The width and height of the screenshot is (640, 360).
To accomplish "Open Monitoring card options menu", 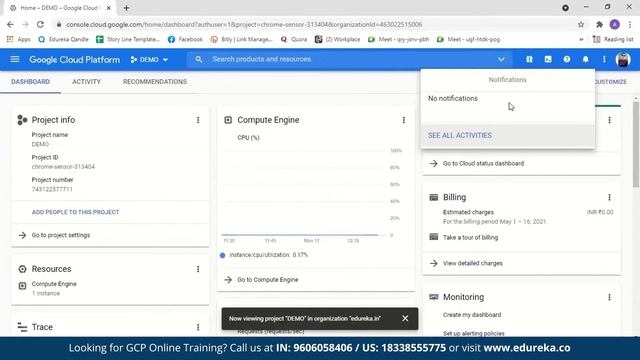I will click(609, 297).
